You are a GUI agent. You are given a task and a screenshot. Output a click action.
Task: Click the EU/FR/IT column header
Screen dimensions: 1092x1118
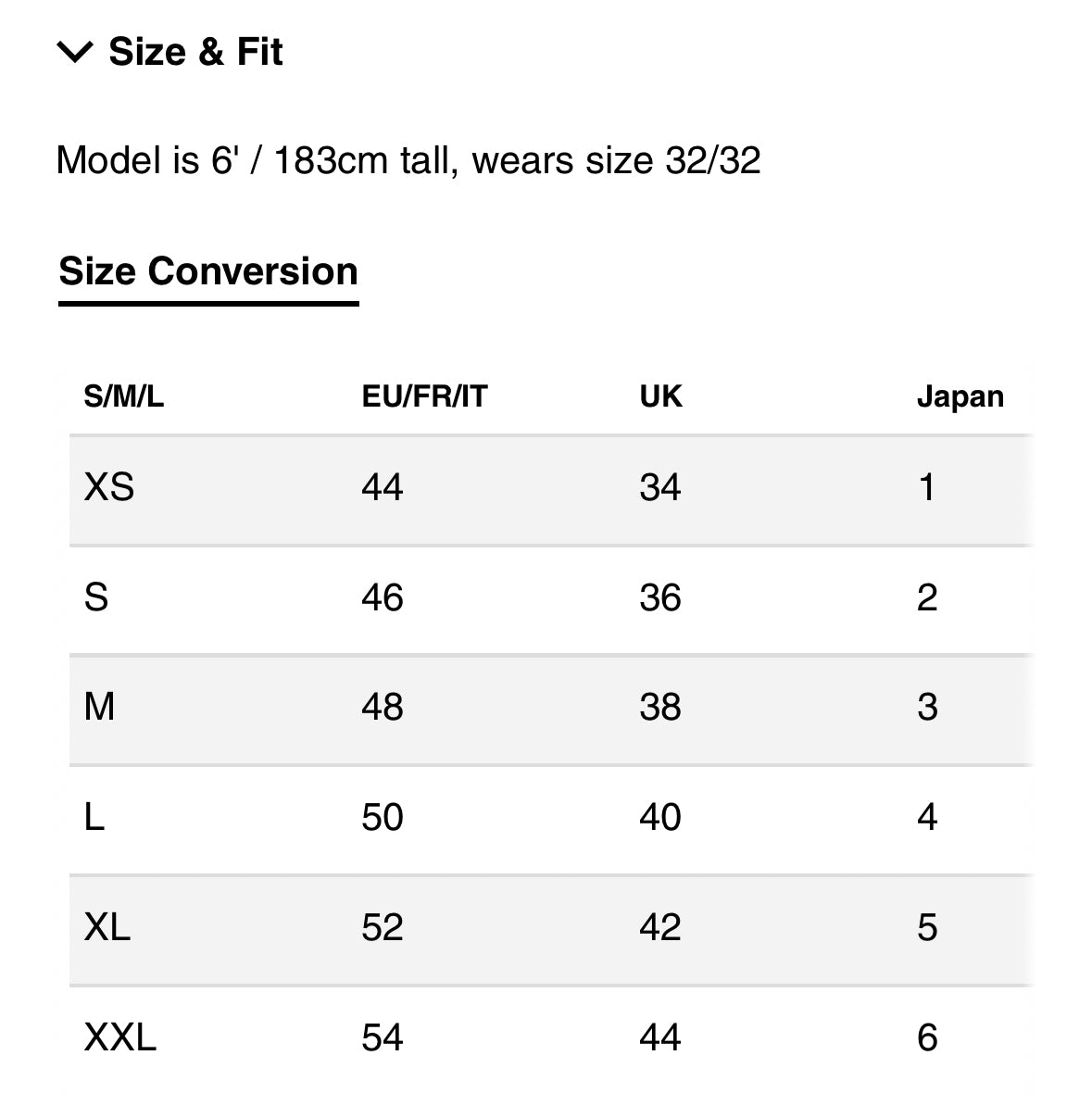pyautogui.click(x=424, y=396)
